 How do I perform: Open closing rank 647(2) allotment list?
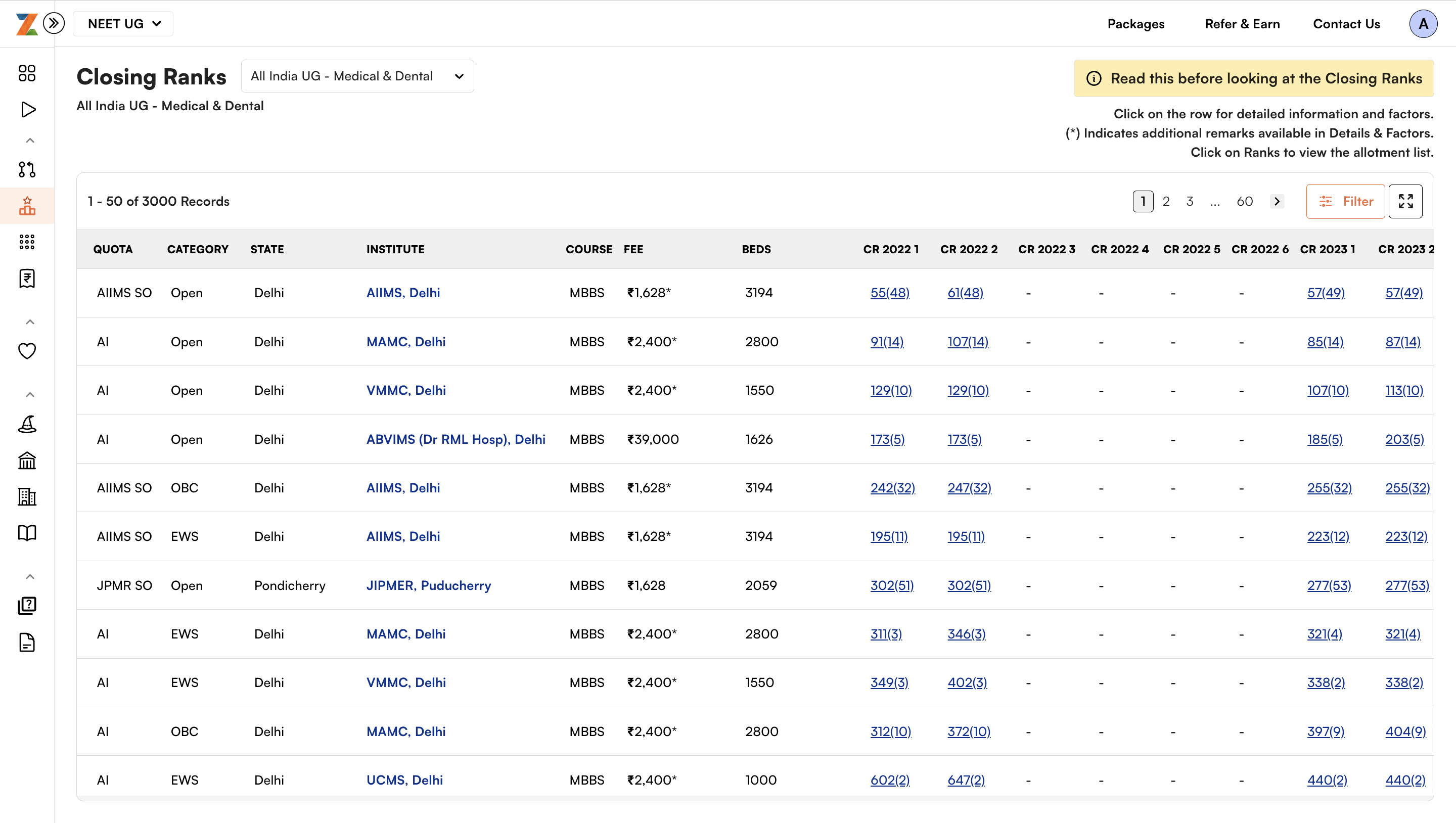click(x=966, y=780)
